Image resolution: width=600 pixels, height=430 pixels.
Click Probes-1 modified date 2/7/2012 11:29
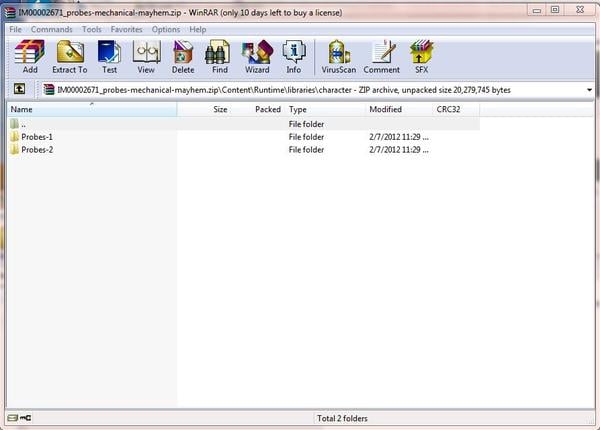[x=399, y=137]
